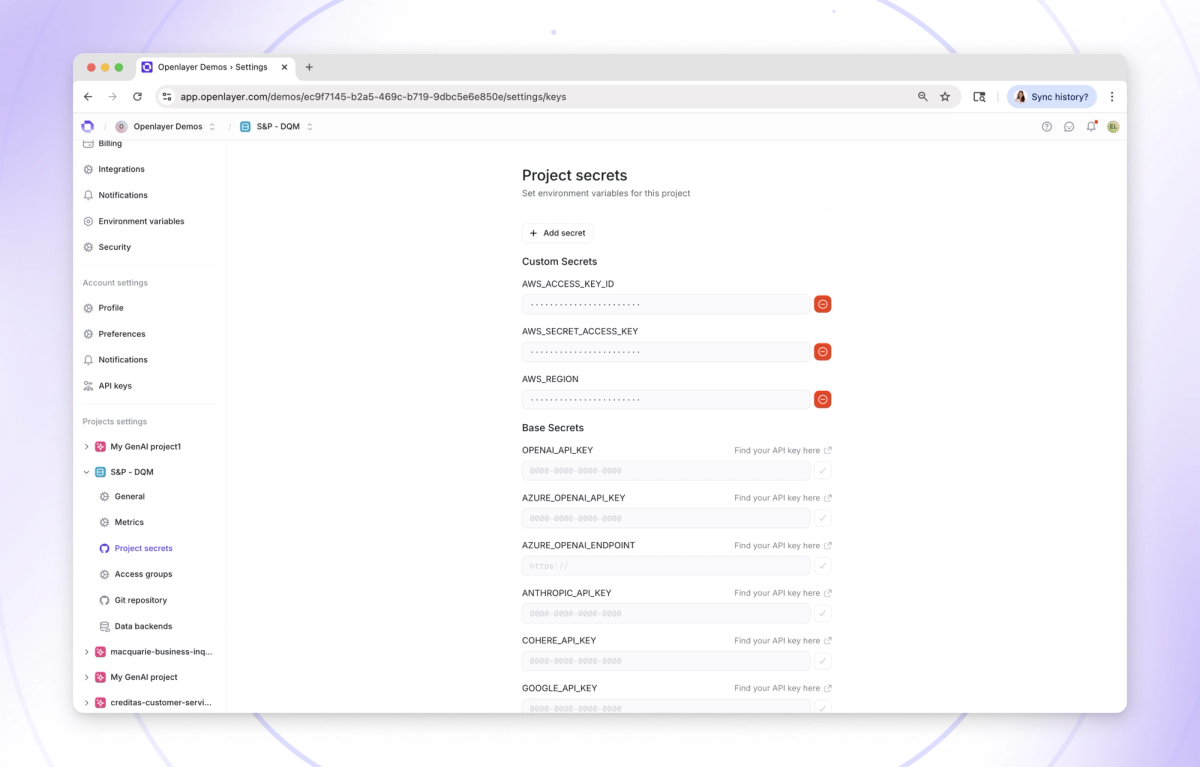This screenshot has height=767, width=1200.
Task: Click the browser address bar URL
Action: point(373,97)
